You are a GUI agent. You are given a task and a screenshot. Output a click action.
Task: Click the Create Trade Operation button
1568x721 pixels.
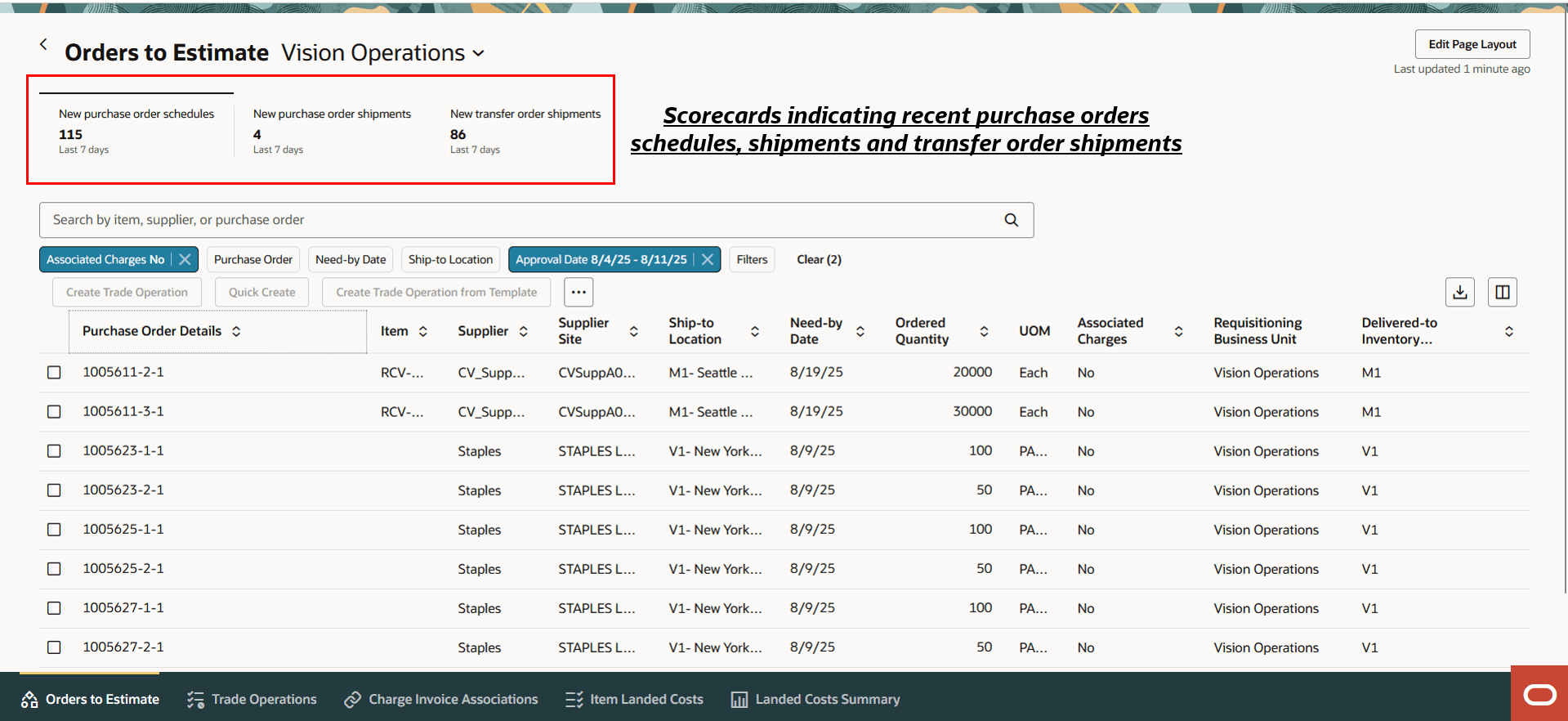tap(127, 292)
